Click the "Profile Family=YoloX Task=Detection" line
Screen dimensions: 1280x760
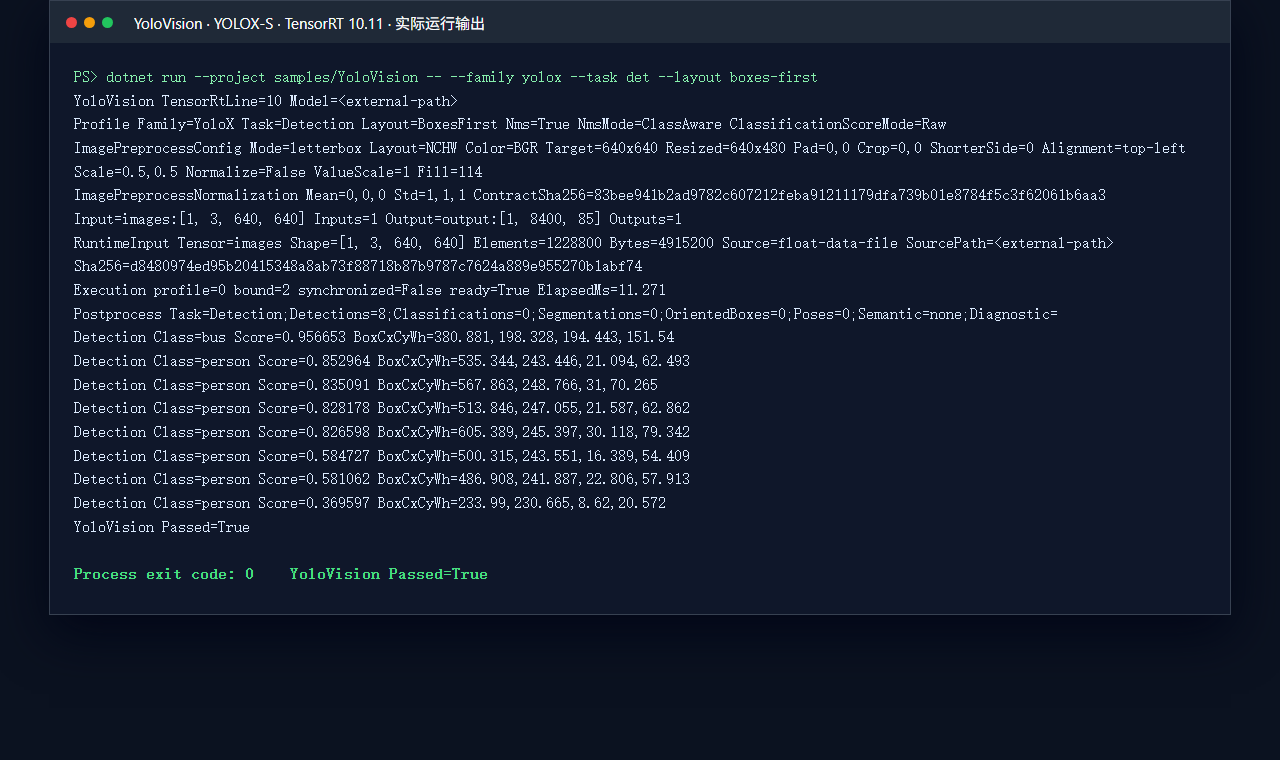(510, 124)
